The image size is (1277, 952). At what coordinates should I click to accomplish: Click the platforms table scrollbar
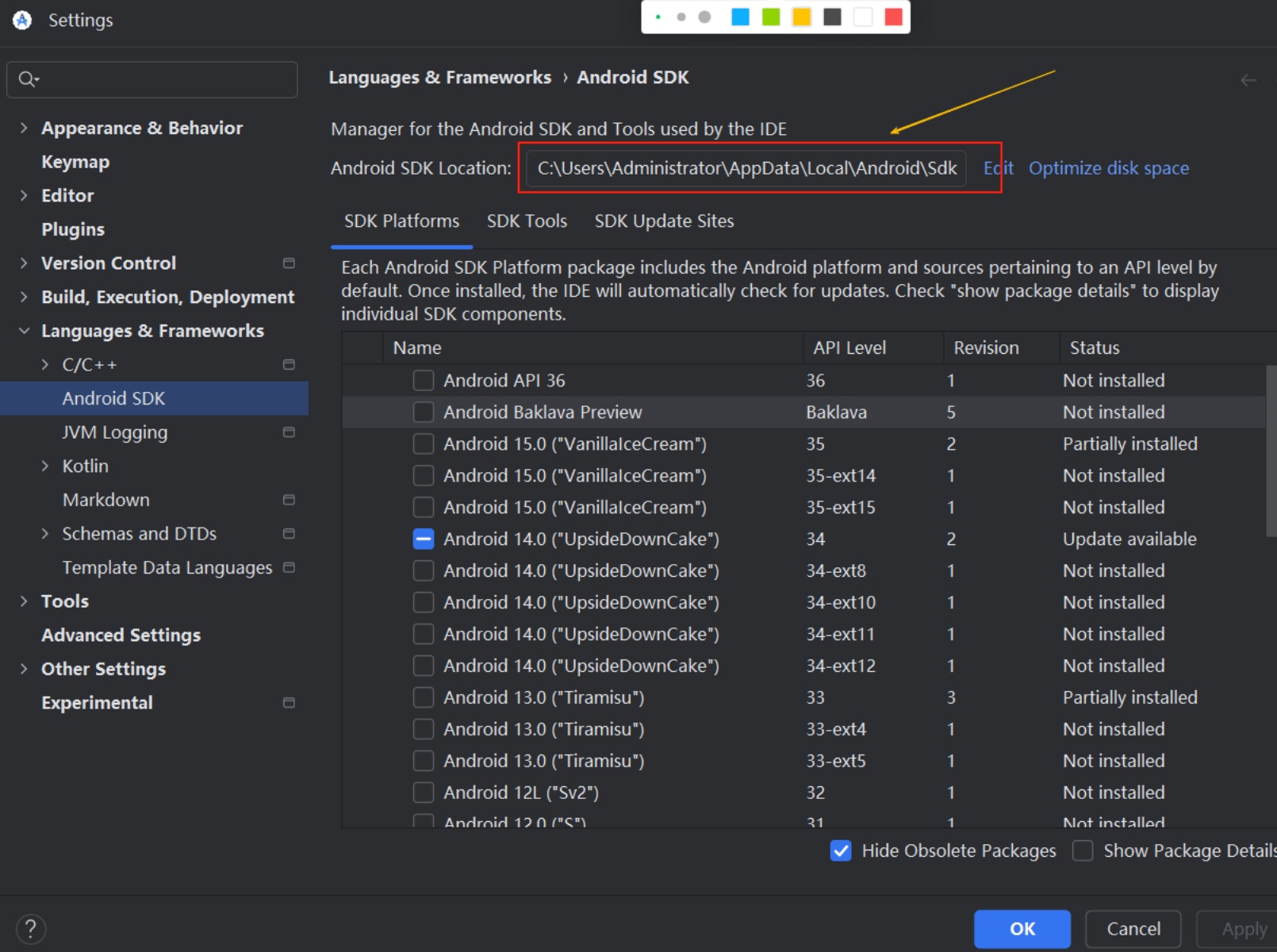click(x=1271, y=451)
